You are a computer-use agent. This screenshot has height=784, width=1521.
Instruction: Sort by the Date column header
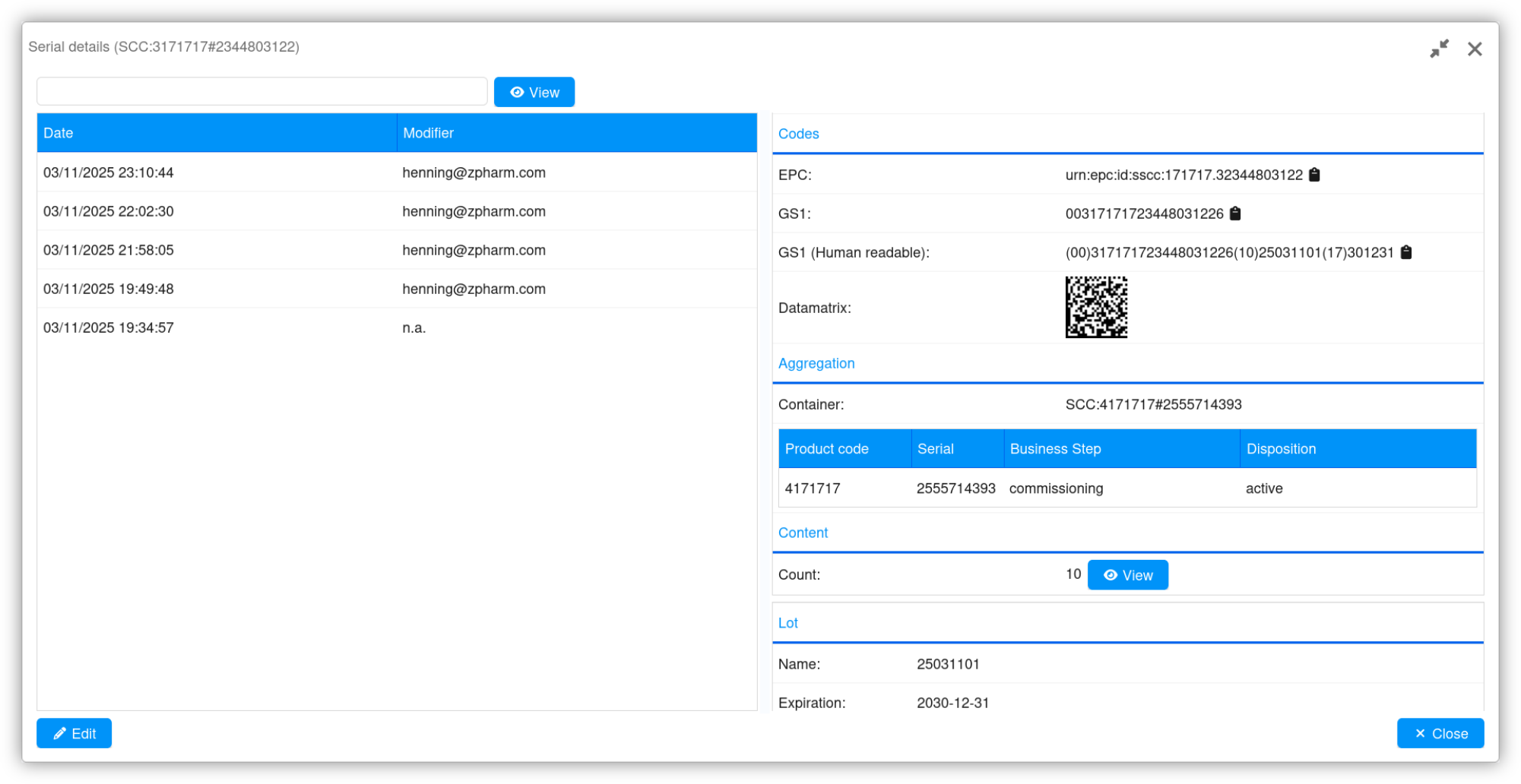click(x=217, y=133)
